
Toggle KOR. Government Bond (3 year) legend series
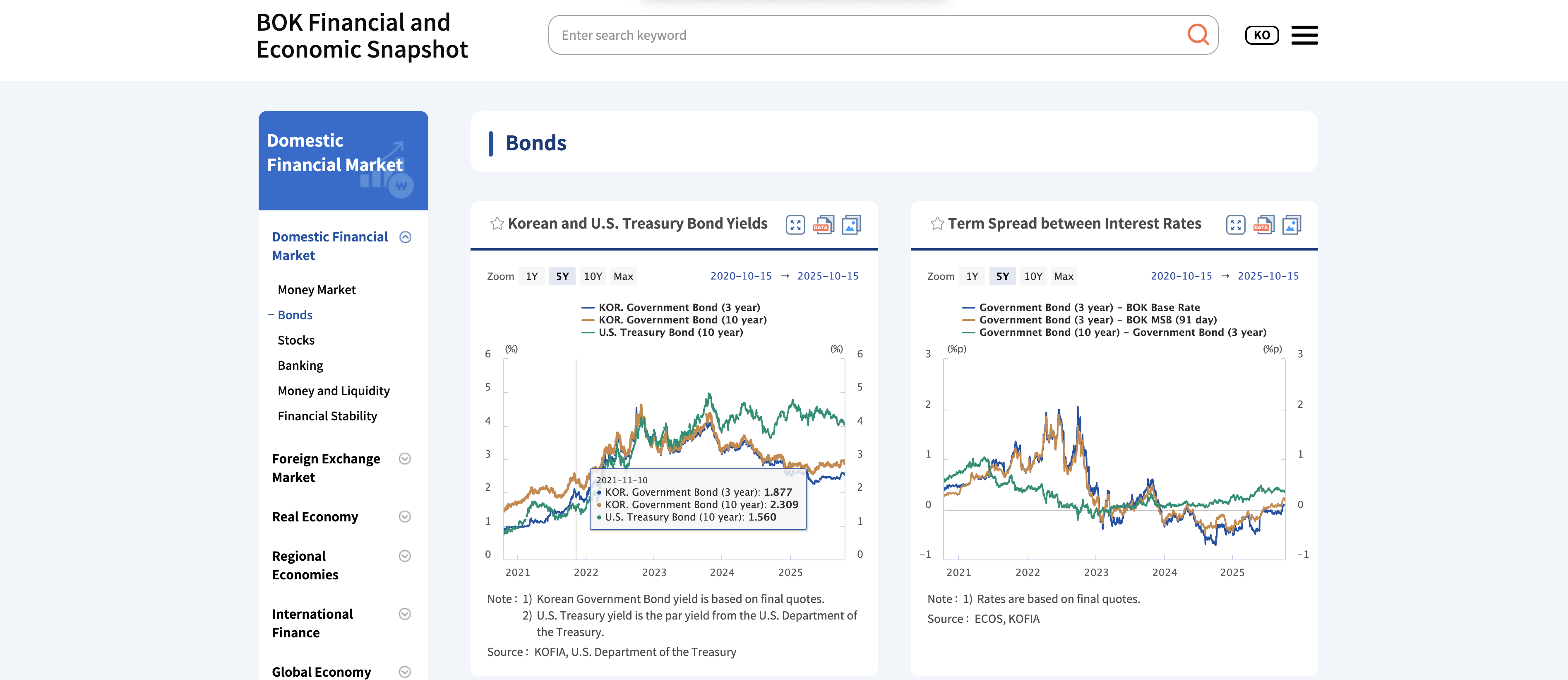tap(679, 307)
